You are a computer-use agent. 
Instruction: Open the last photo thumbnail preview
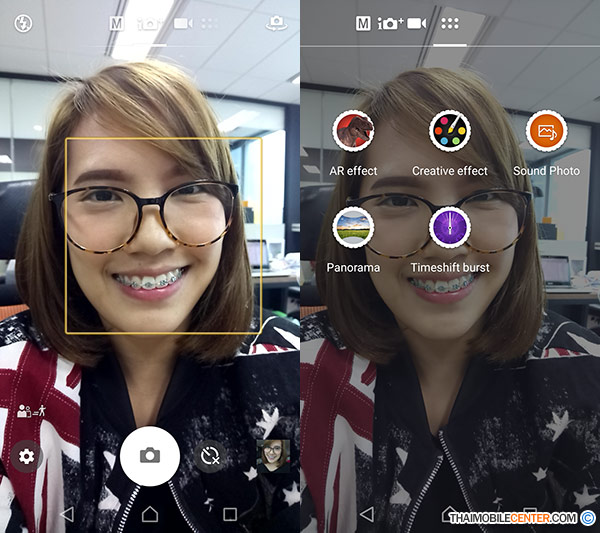point(272,456)
